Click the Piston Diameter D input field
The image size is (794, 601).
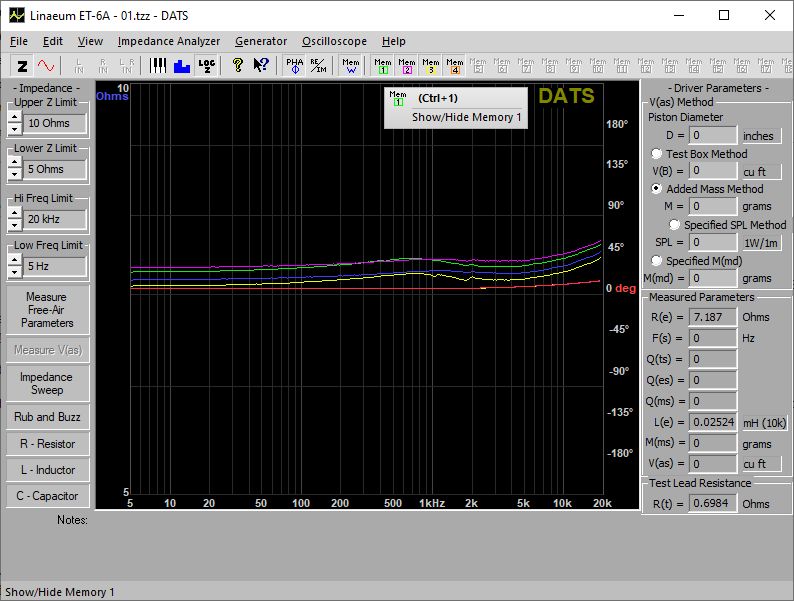pos(713,135)
